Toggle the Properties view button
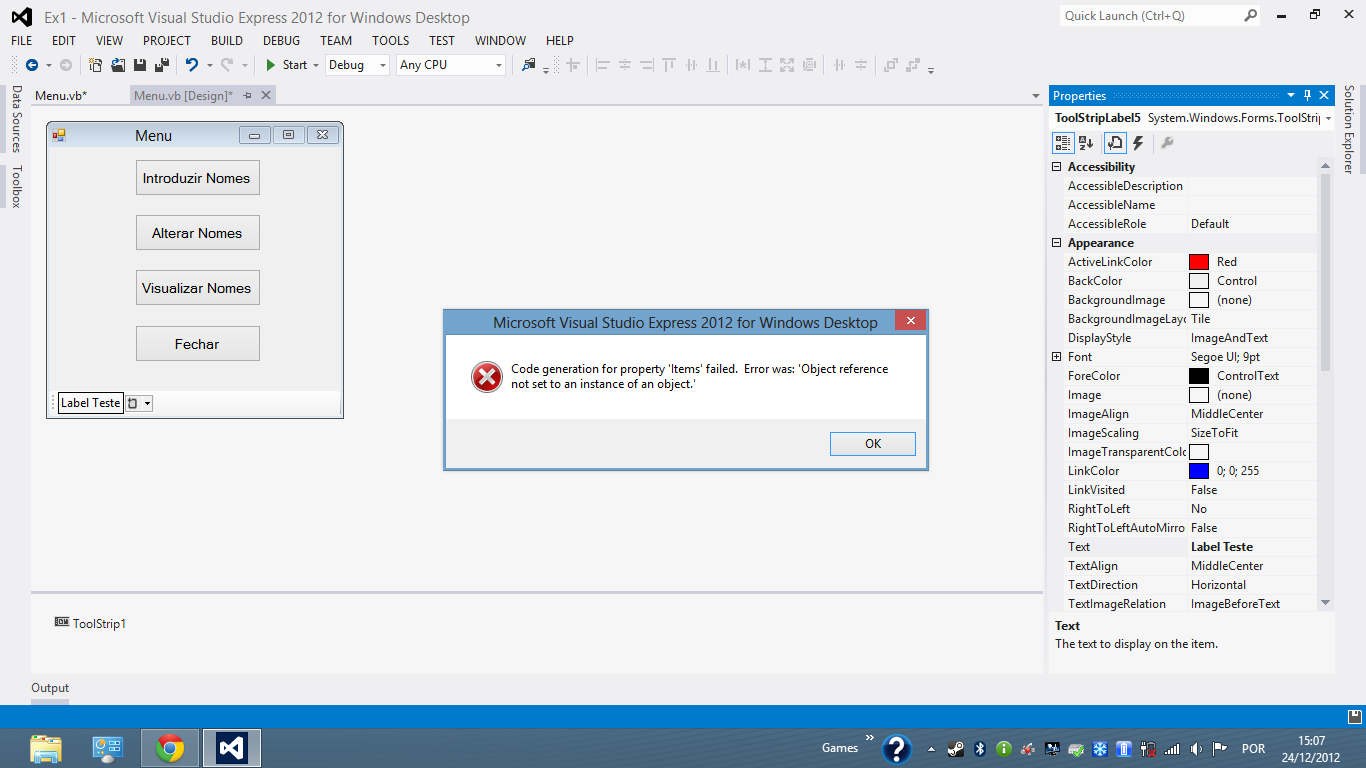This screenshot has width=1366, height=768. [1115, 144]
